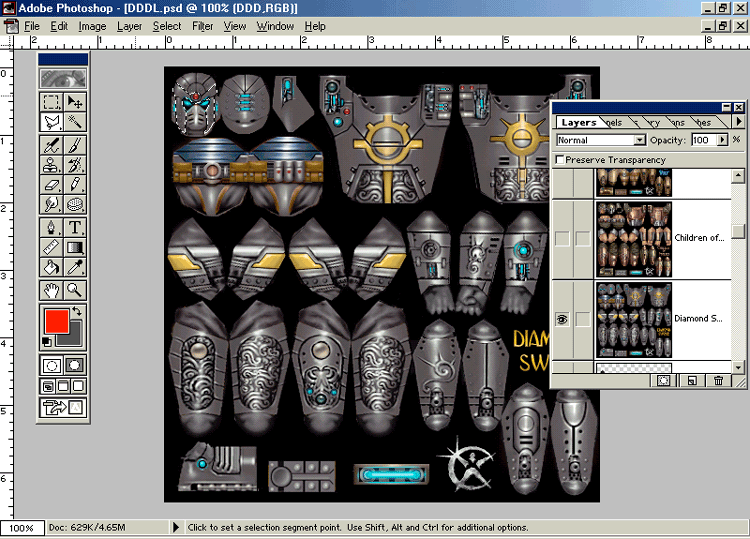Viewport: 750px width, 539px height.
Task: Select the Magic Wand tool
Action: [76, 122]
